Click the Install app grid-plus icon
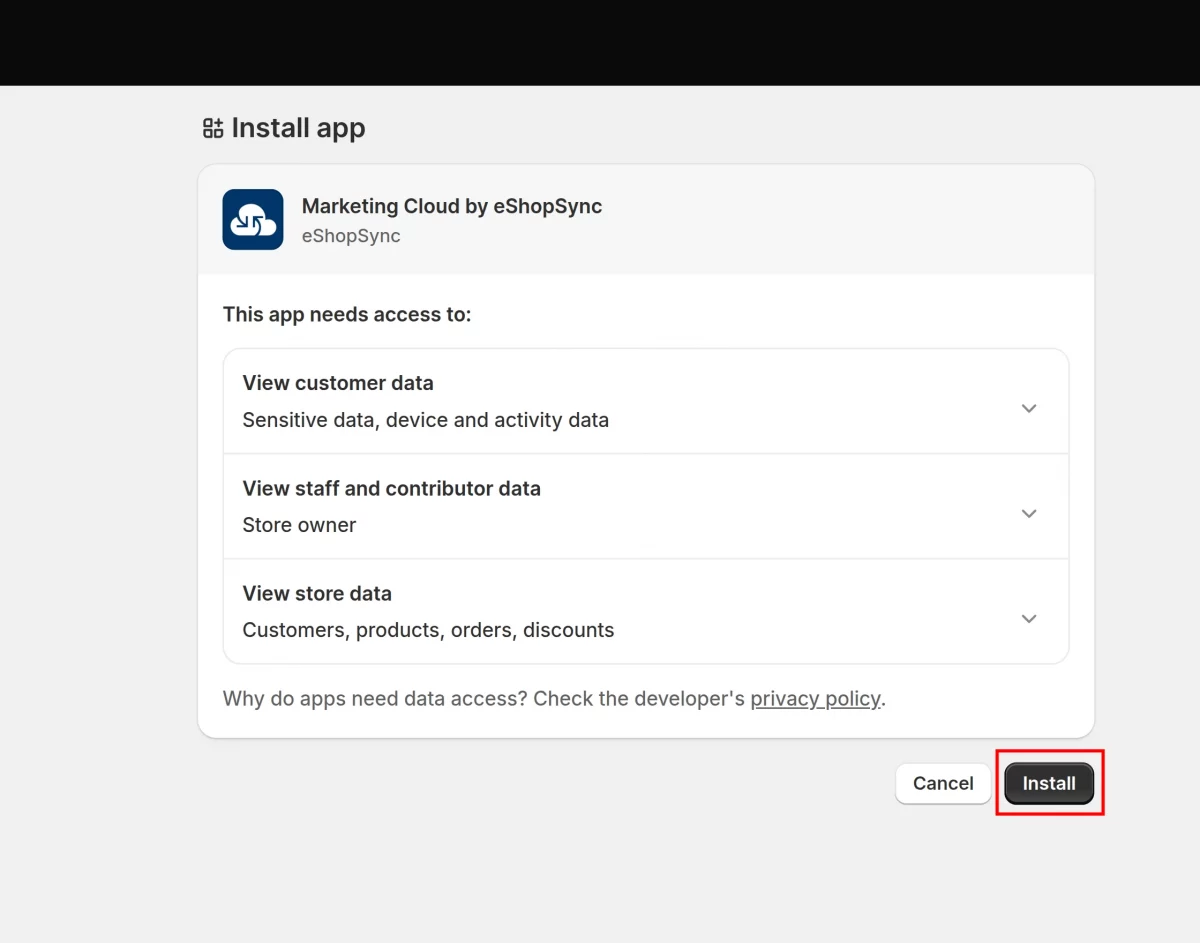The width and height of the screenshot is (1200, 943). (213, 128)
